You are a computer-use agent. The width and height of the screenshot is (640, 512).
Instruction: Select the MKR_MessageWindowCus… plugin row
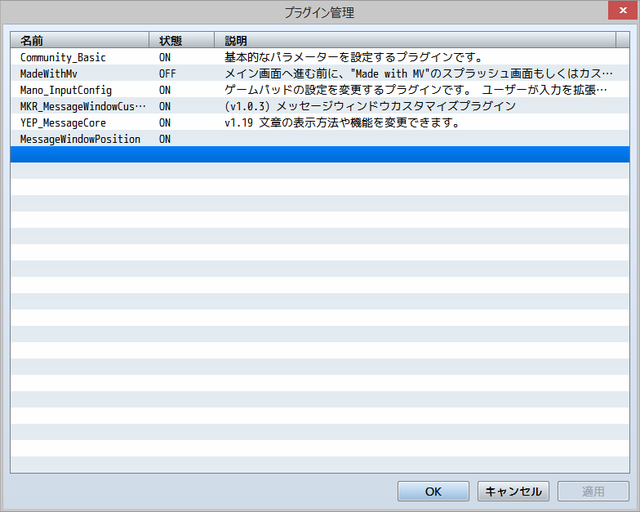coord(320,106)
